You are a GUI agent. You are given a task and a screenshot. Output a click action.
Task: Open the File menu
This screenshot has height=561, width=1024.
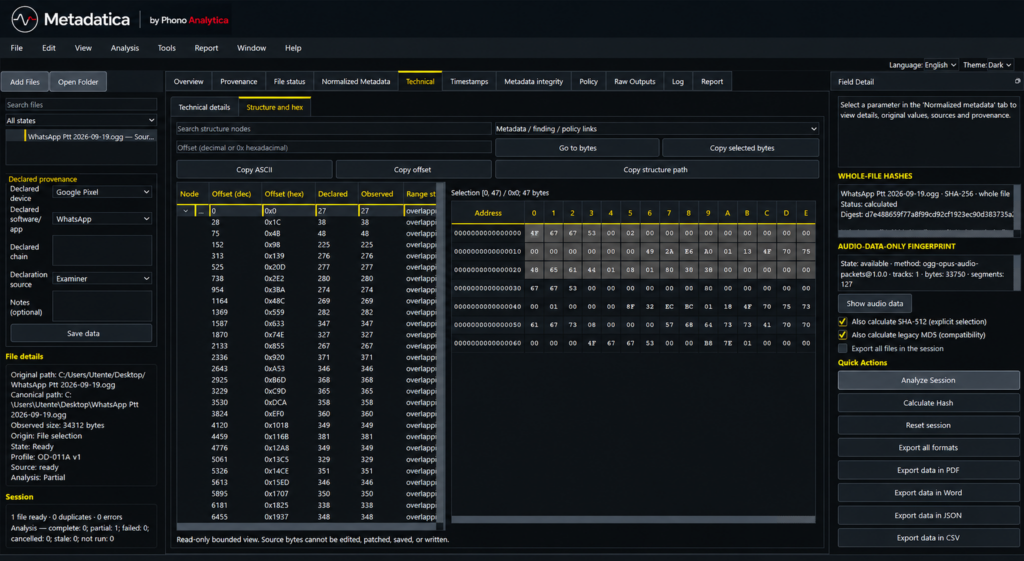[x=16, y=48]
